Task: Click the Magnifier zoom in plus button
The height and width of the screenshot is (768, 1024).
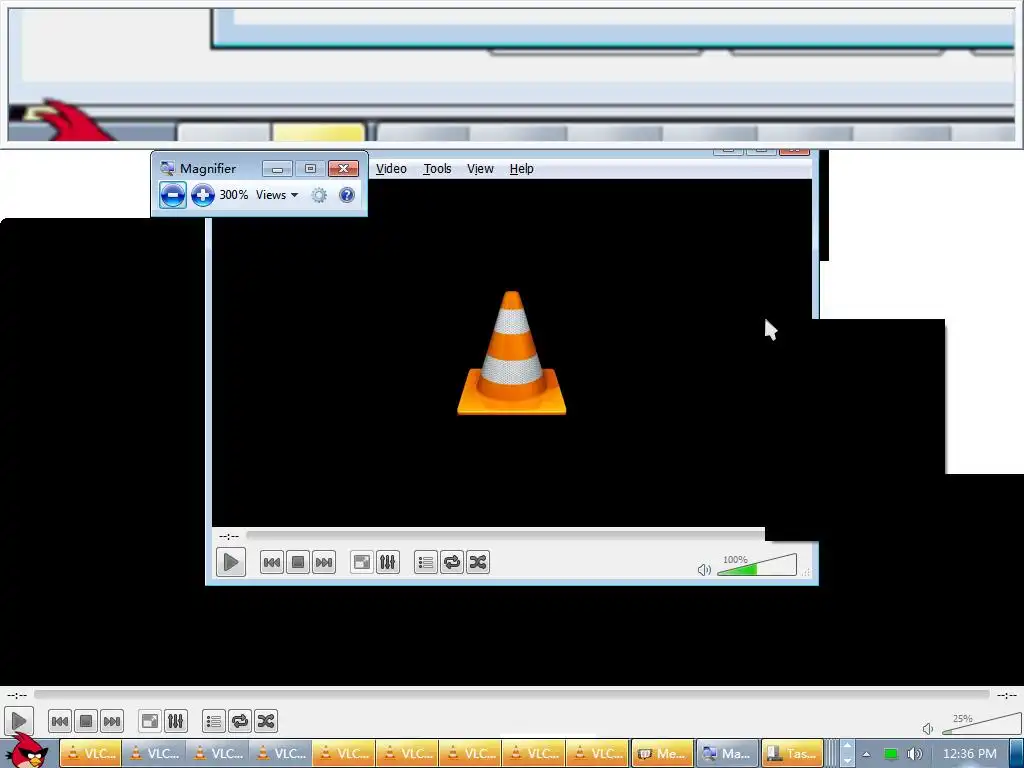Action: tap(203, 195)
